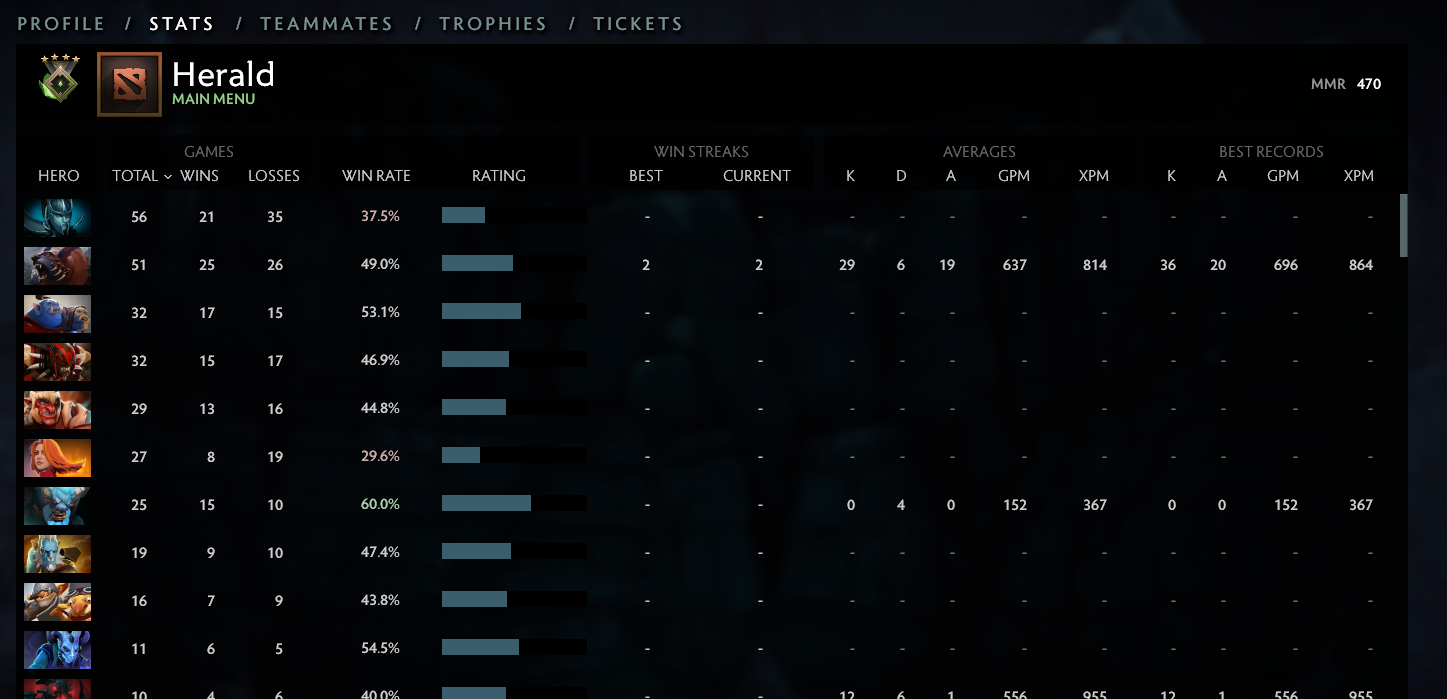This screenshot has width=1447, height=699.
Task: Open the Phantom Assassin hero portrait
Action: (57, 217)
